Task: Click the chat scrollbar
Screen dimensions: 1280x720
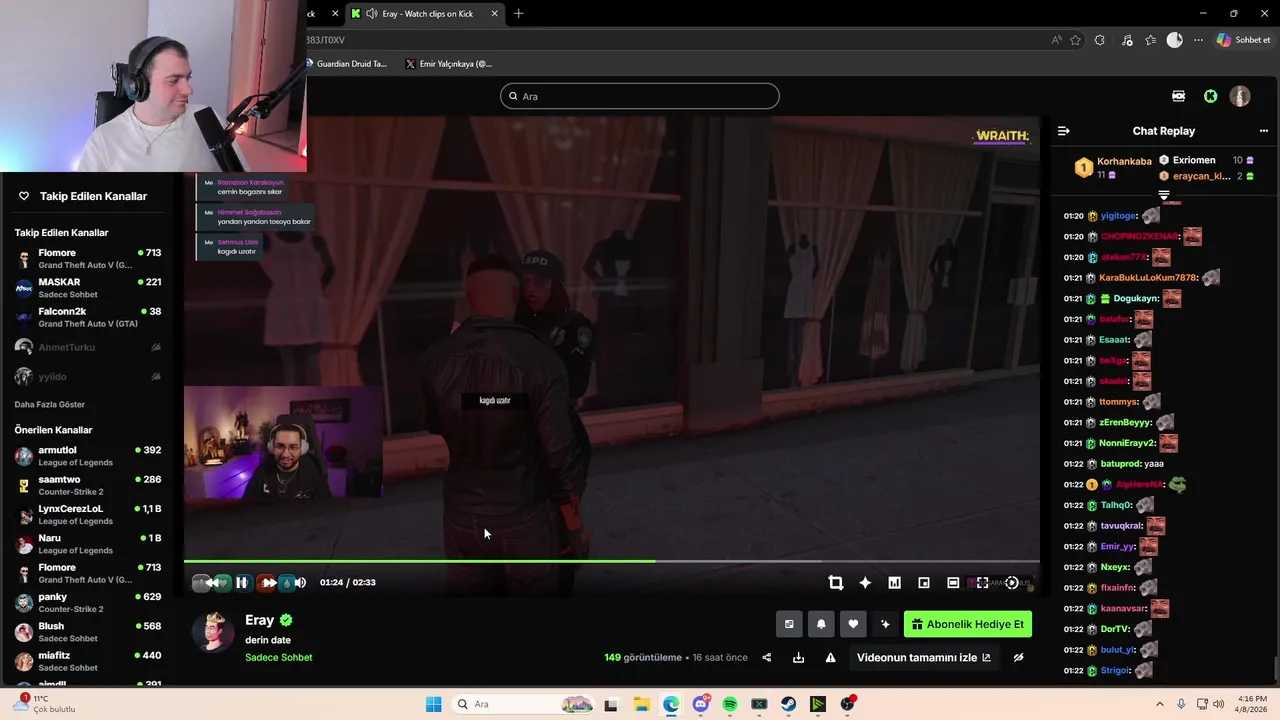Action: pyautogui.click(x=1274, y=667)
